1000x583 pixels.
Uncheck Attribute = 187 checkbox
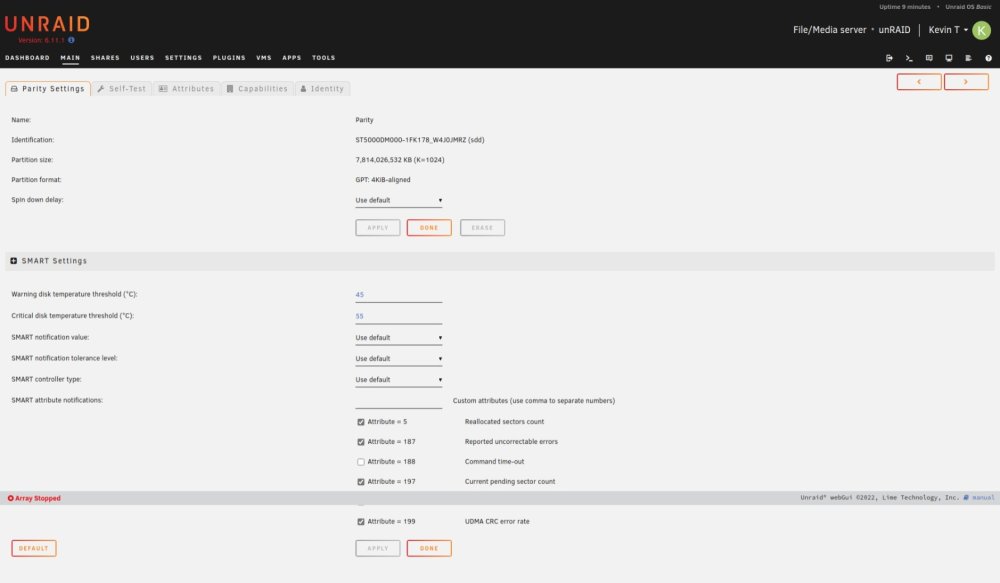(361, 441)
